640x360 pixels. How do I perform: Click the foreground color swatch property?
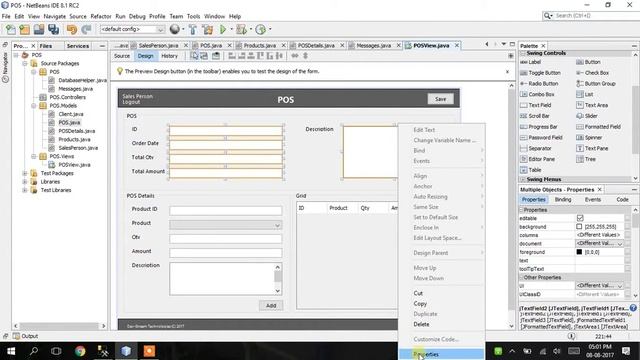[579, 252]
